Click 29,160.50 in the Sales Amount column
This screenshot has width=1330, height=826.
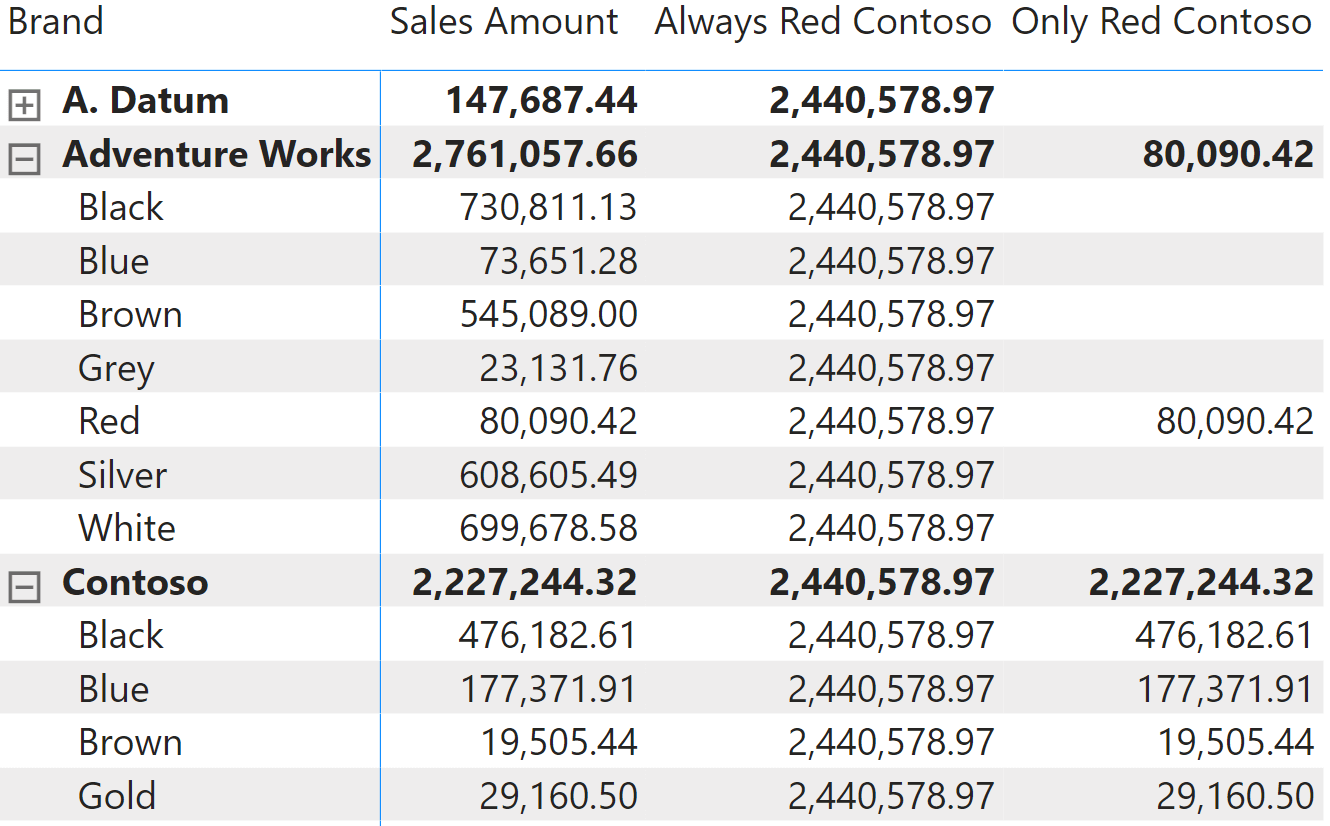[558, 796]
